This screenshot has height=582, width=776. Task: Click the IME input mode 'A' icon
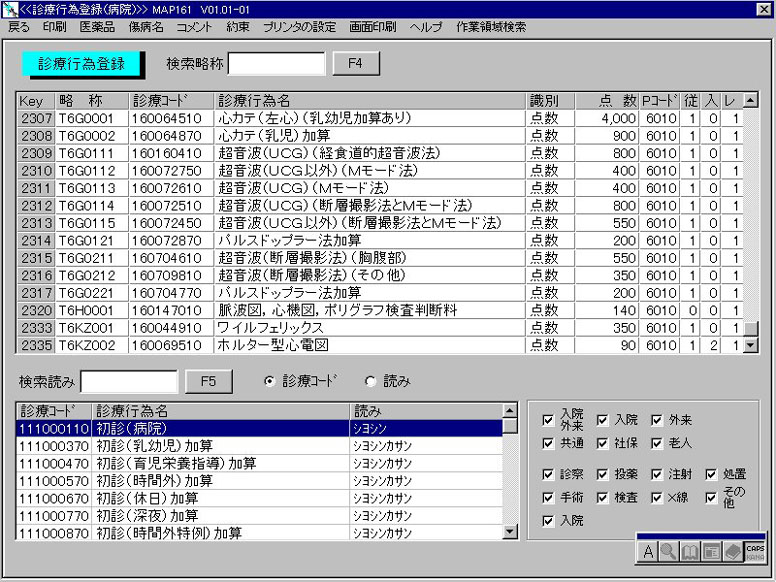[x=648, y=551]
